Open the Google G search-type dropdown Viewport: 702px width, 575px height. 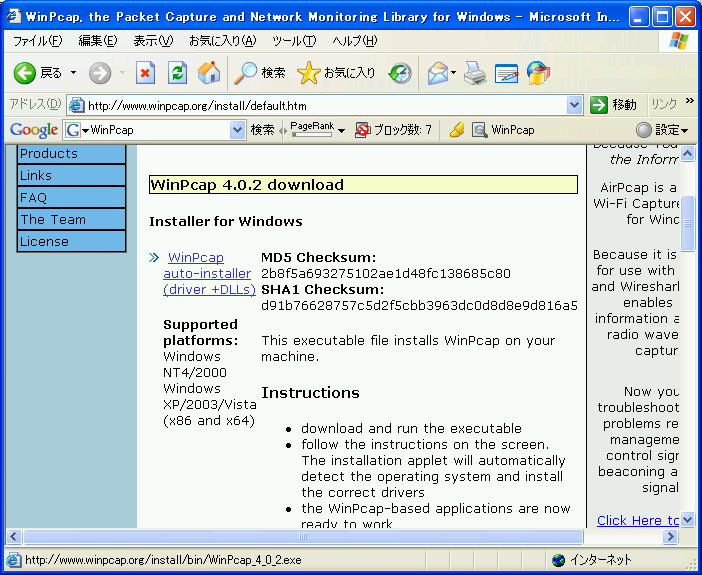[85, 131]
